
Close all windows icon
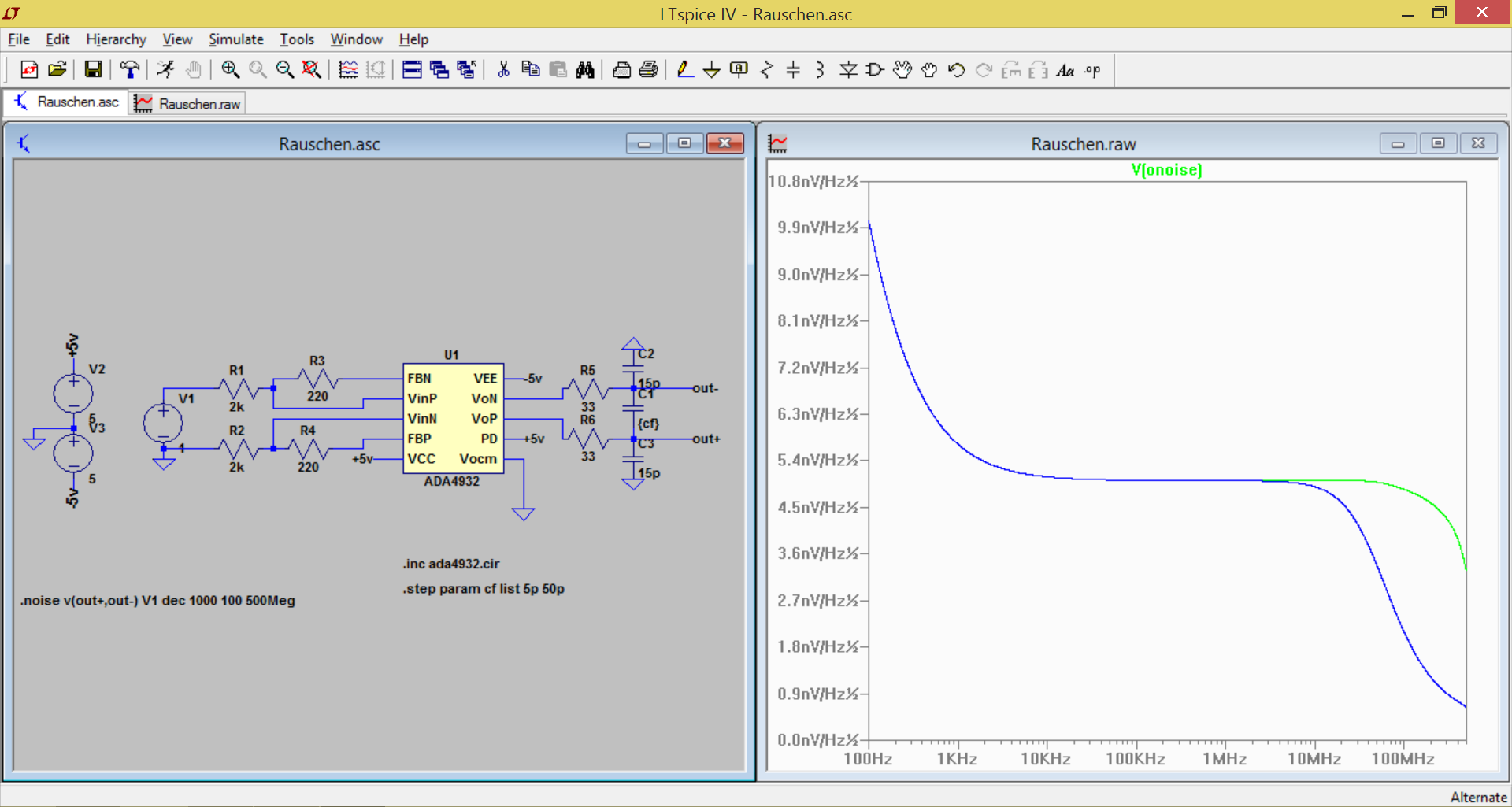pos(467,70)
